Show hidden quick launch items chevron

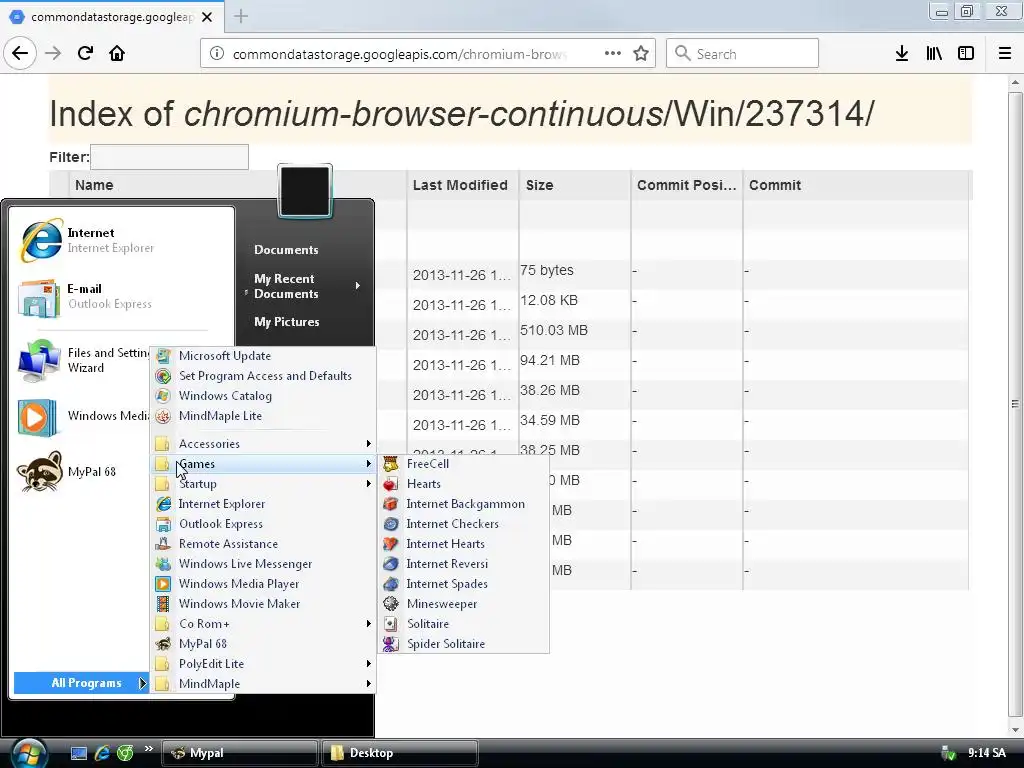pos(148,748)
